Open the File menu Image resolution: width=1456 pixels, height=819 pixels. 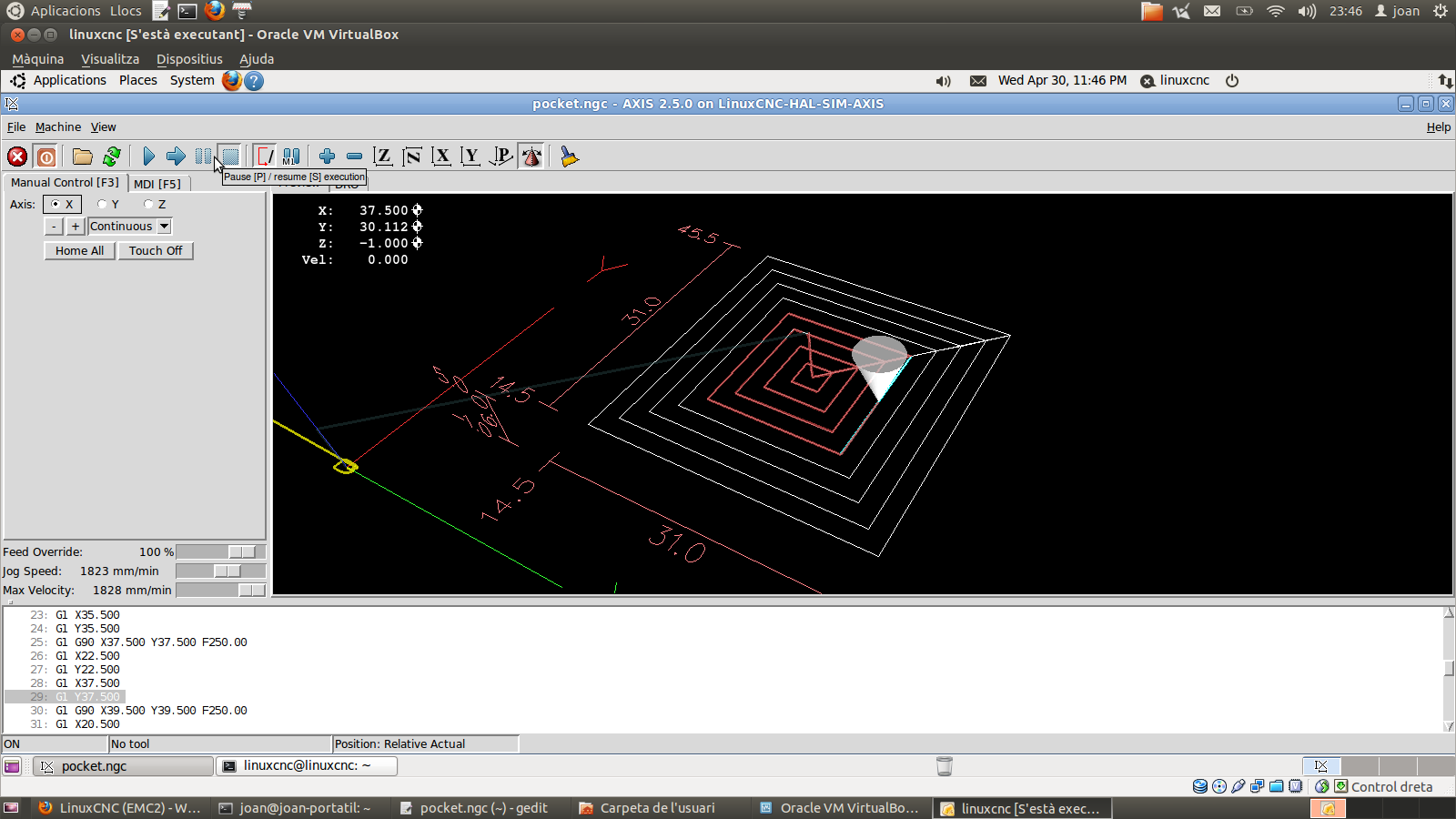click(16, 127)
